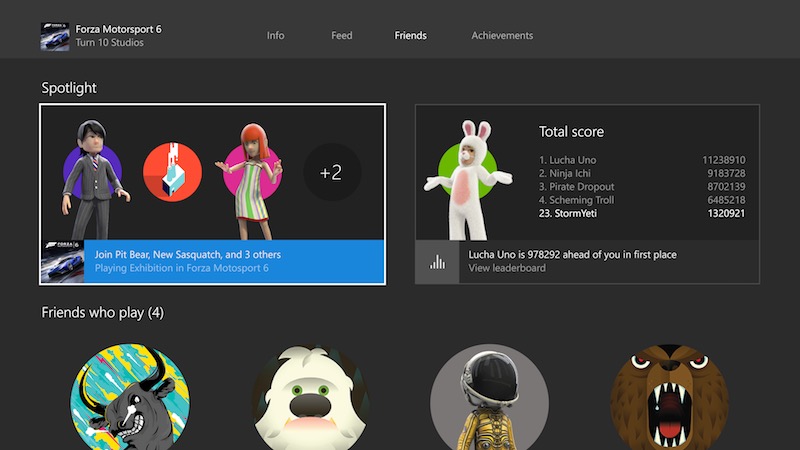Select the bunny costume avatar
This screenshot has height=450, width=800.
pos(467,180)
